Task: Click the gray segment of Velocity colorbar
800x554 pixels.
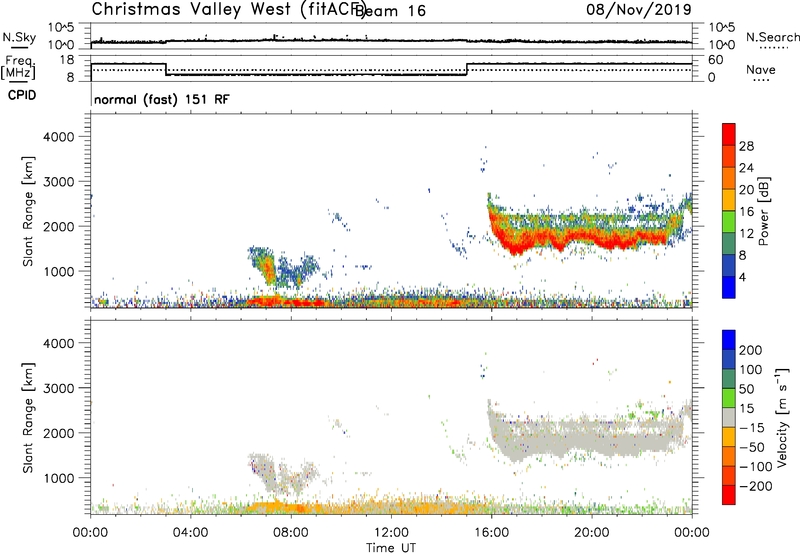Action: (x=729, y=417)
